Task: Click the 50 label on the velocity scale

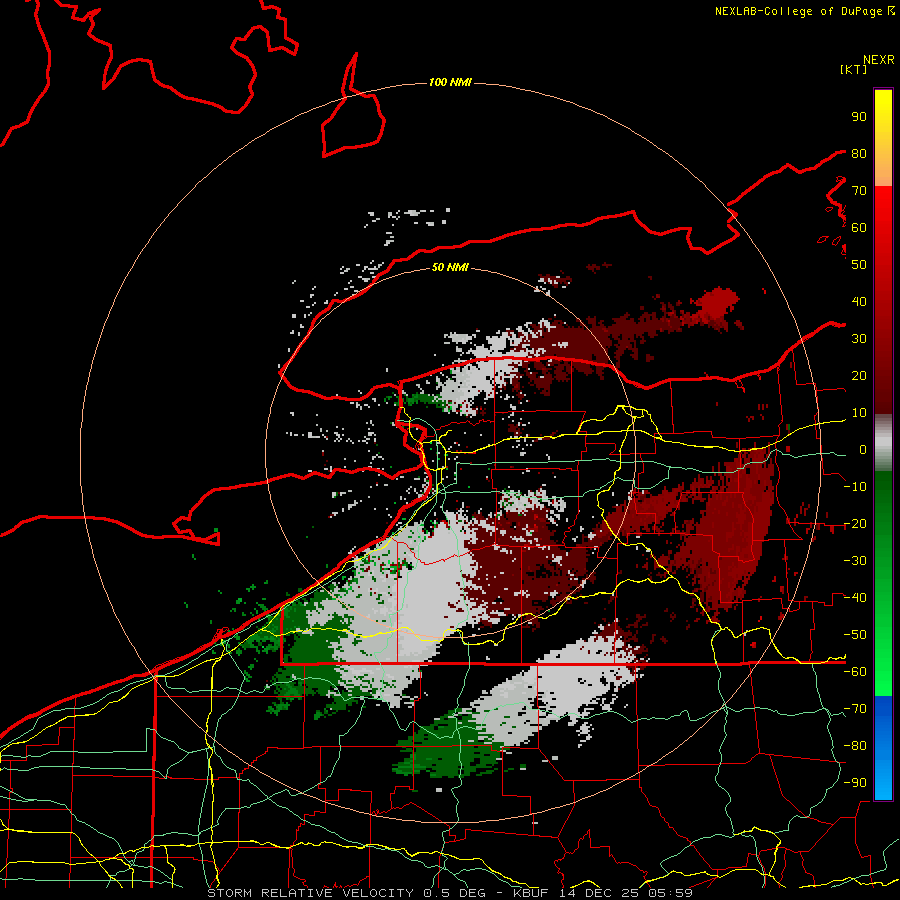Action: (859, 265)
